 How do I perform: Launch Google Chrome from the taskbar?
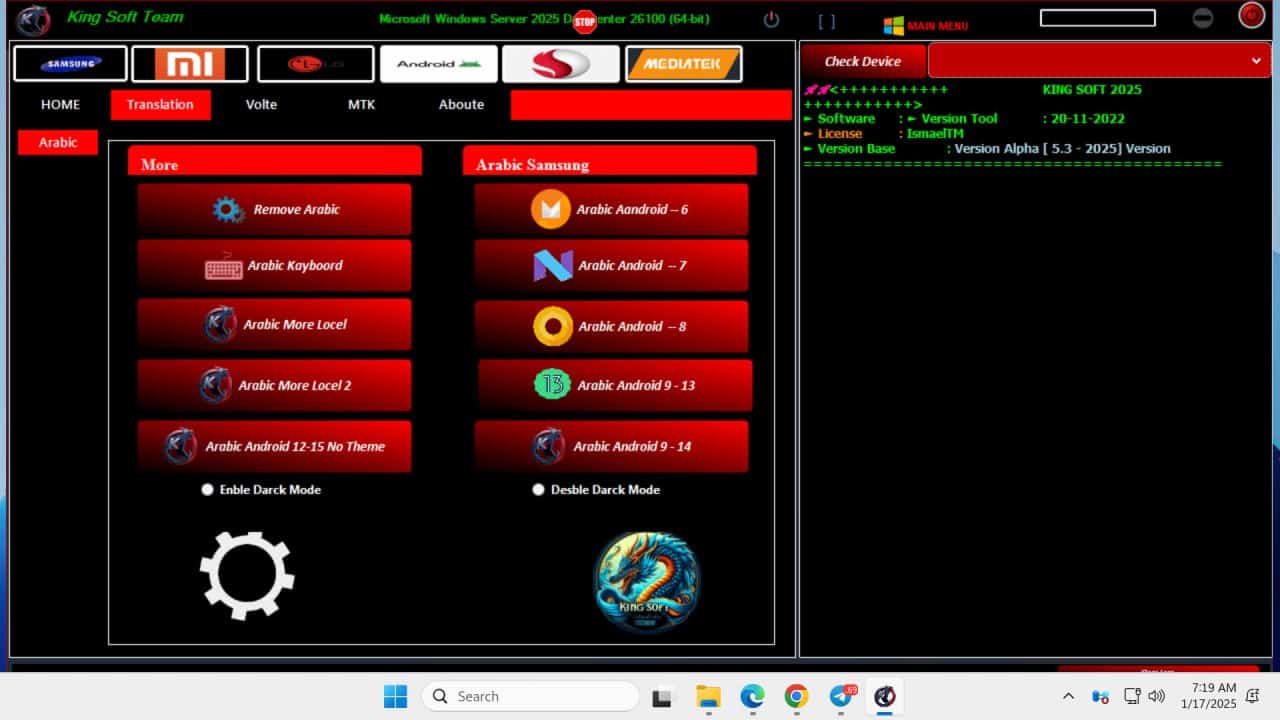[796, 696]
